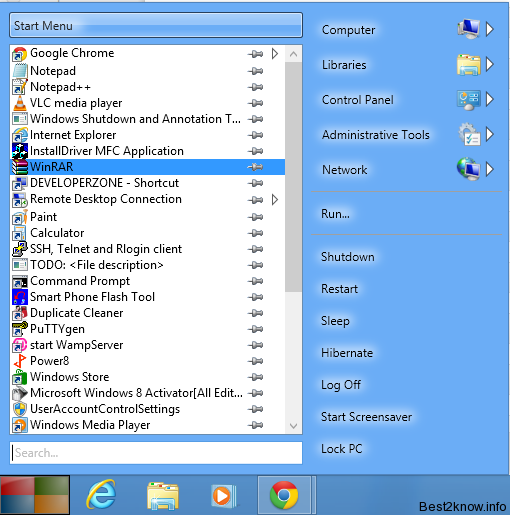The width and height of the screenshot is (510, 515).
Task: Toggle pin for Command Prompt
Action: pos(256,281)
